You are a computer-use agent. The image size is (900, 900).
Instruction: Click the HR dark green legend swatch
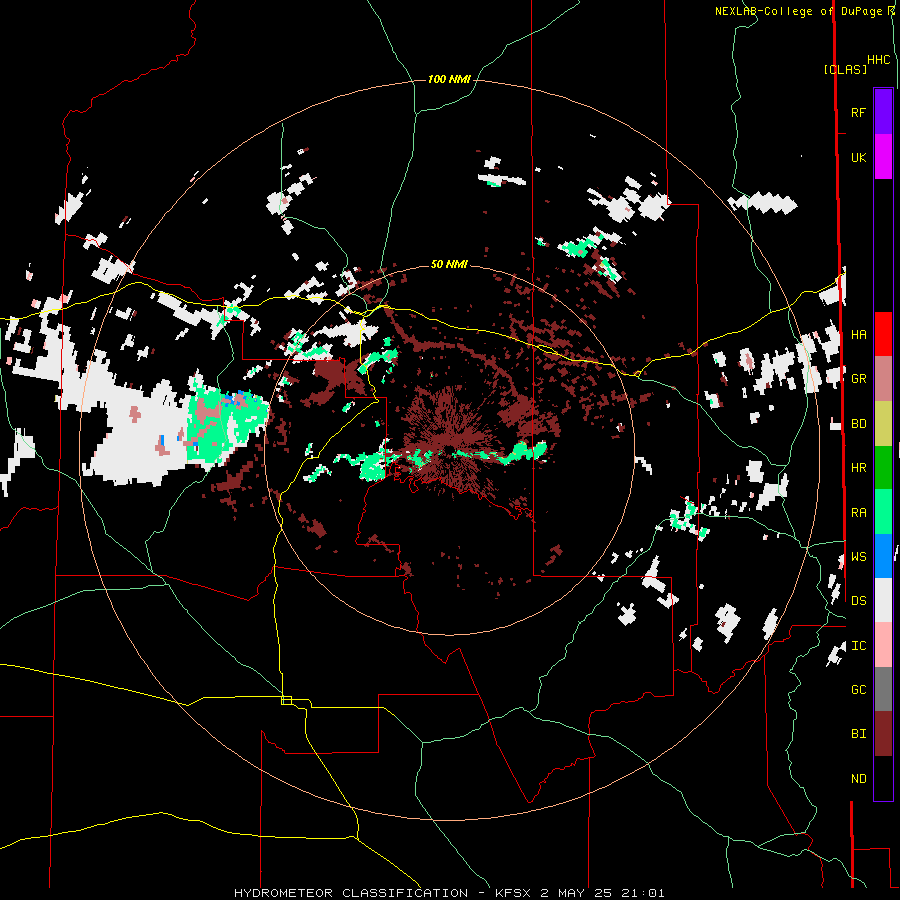pos(883,468)
